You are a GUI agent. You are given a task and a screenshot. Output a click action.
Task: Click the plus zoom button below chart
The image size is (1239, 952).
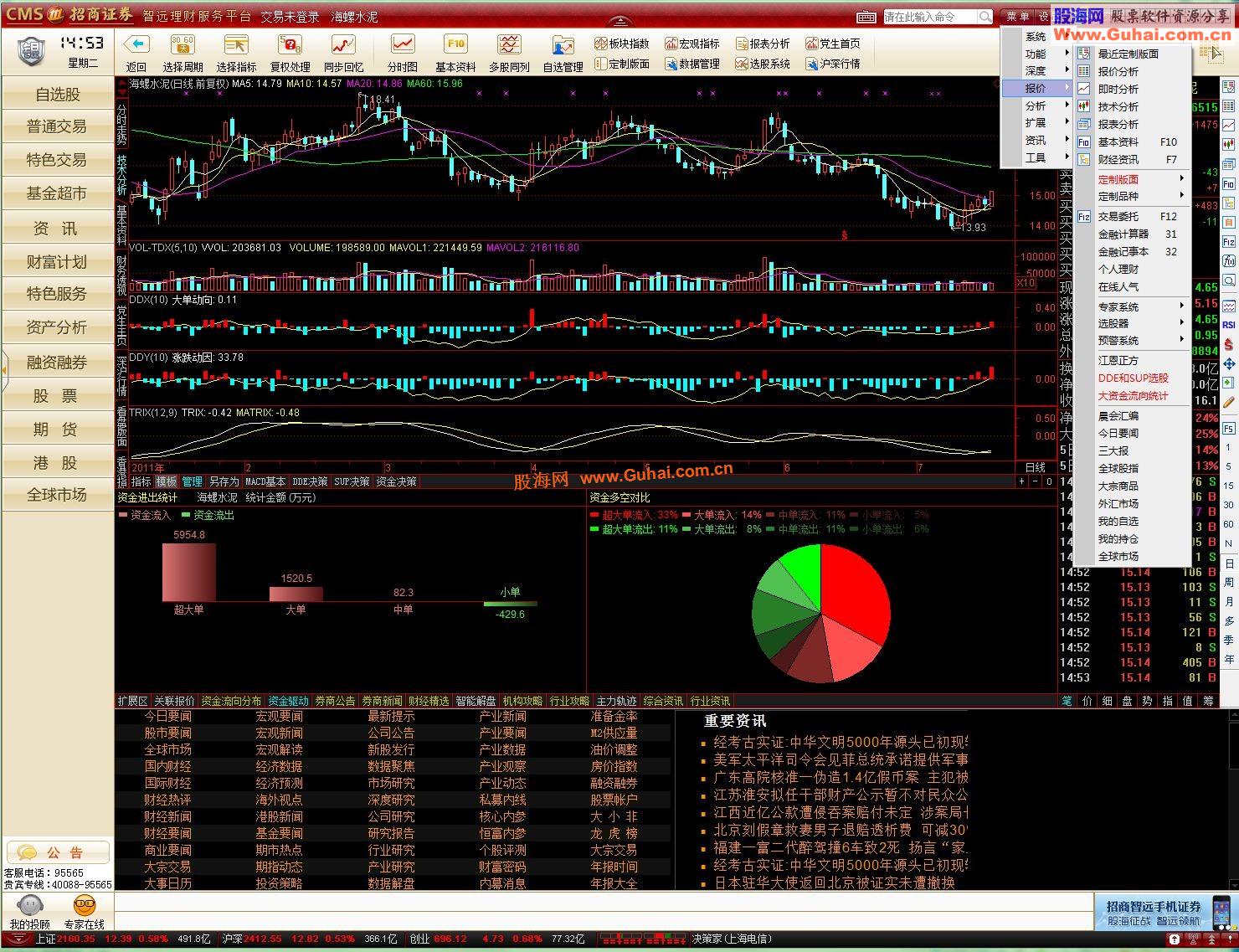1021,481
